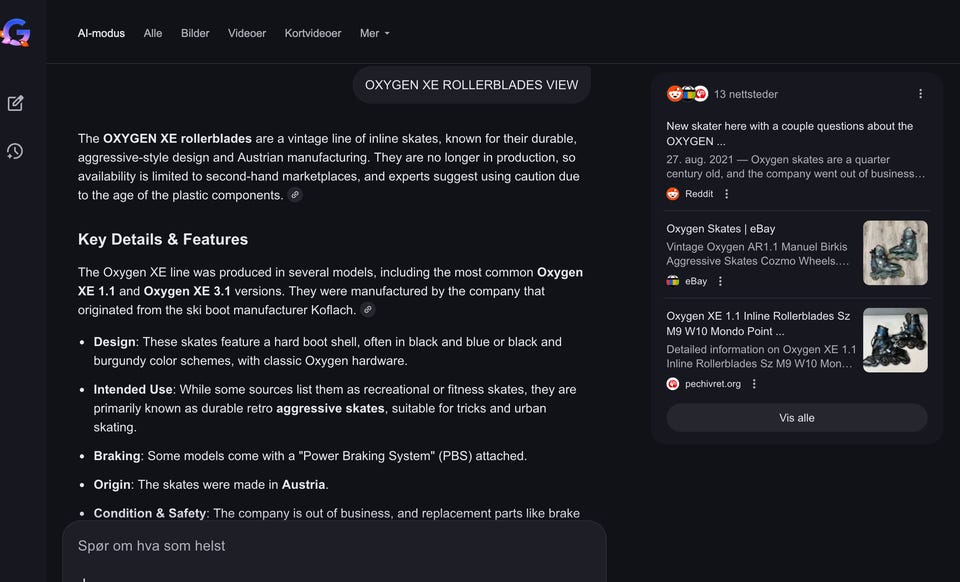Open the Videoer tab

[x=247, y=33]
